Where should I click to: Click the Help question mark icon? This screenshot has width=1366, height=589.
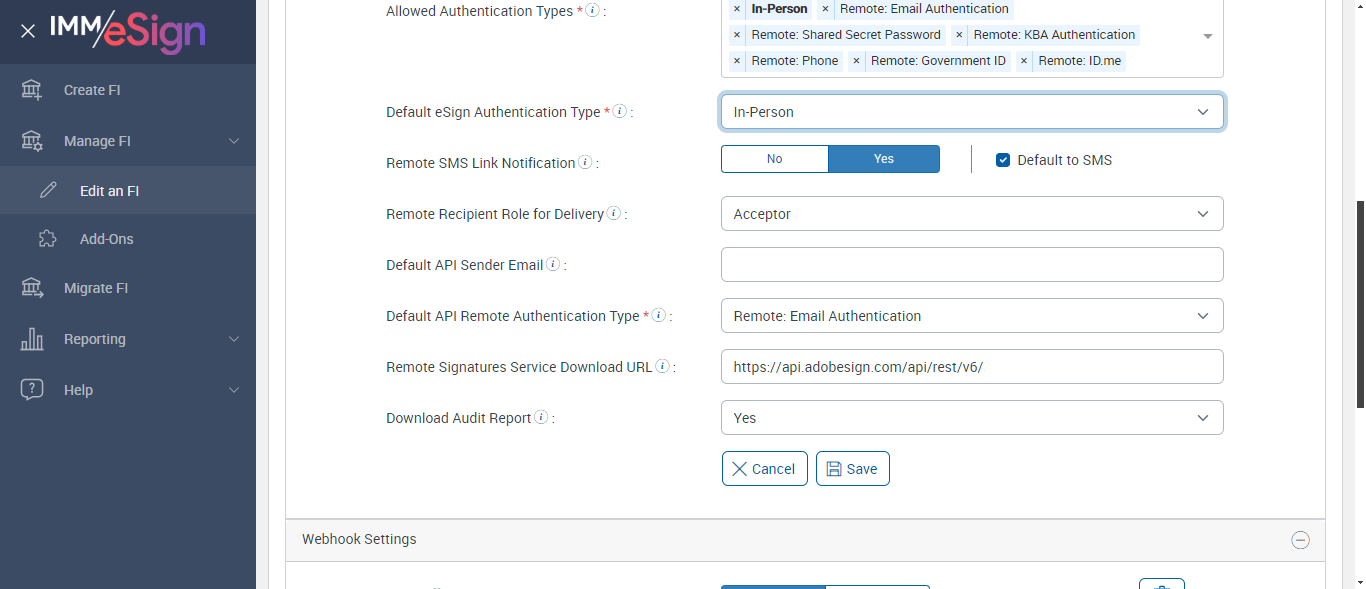[x=32, y=390]
